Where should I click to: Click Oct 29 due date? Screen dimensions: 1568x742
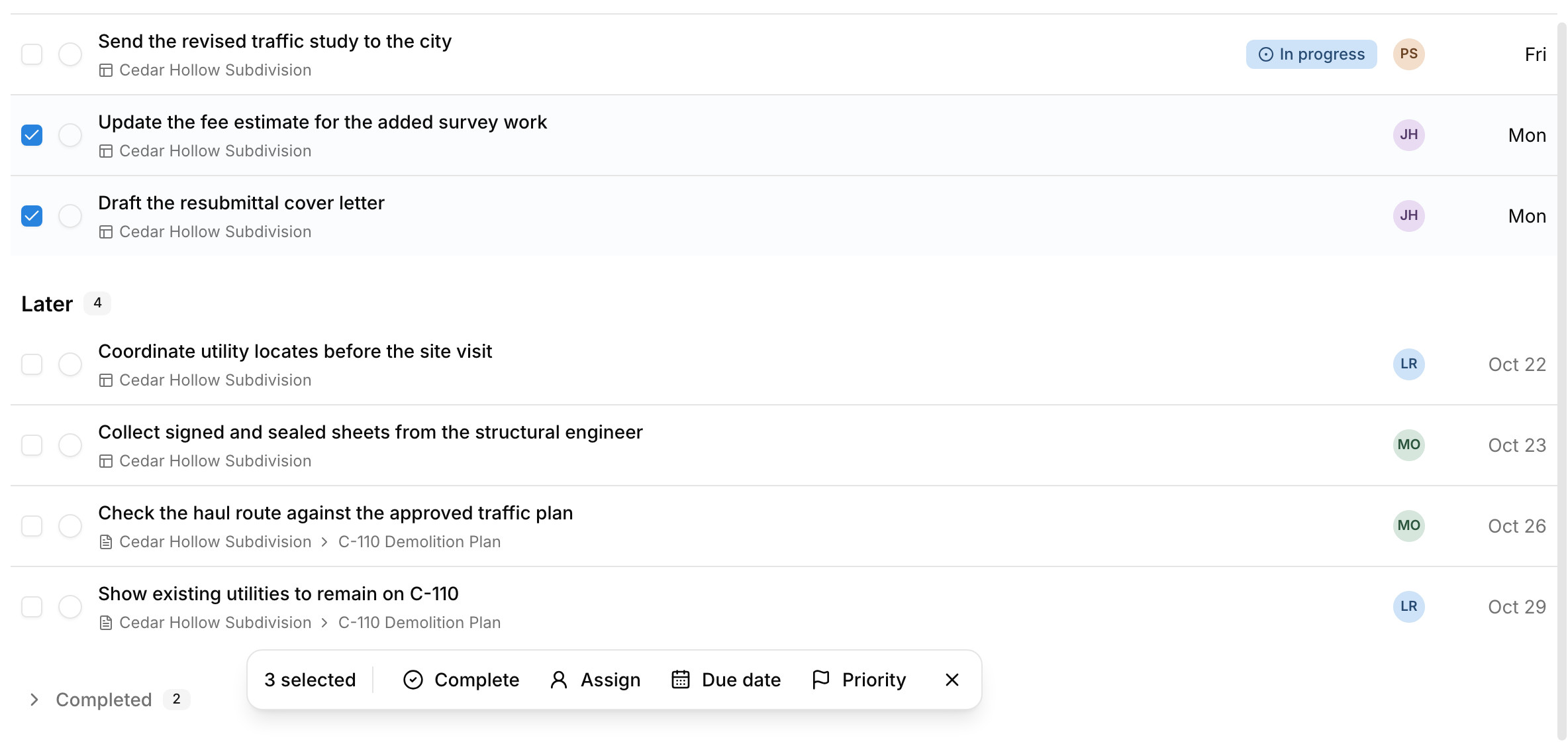coord(1517,607)
